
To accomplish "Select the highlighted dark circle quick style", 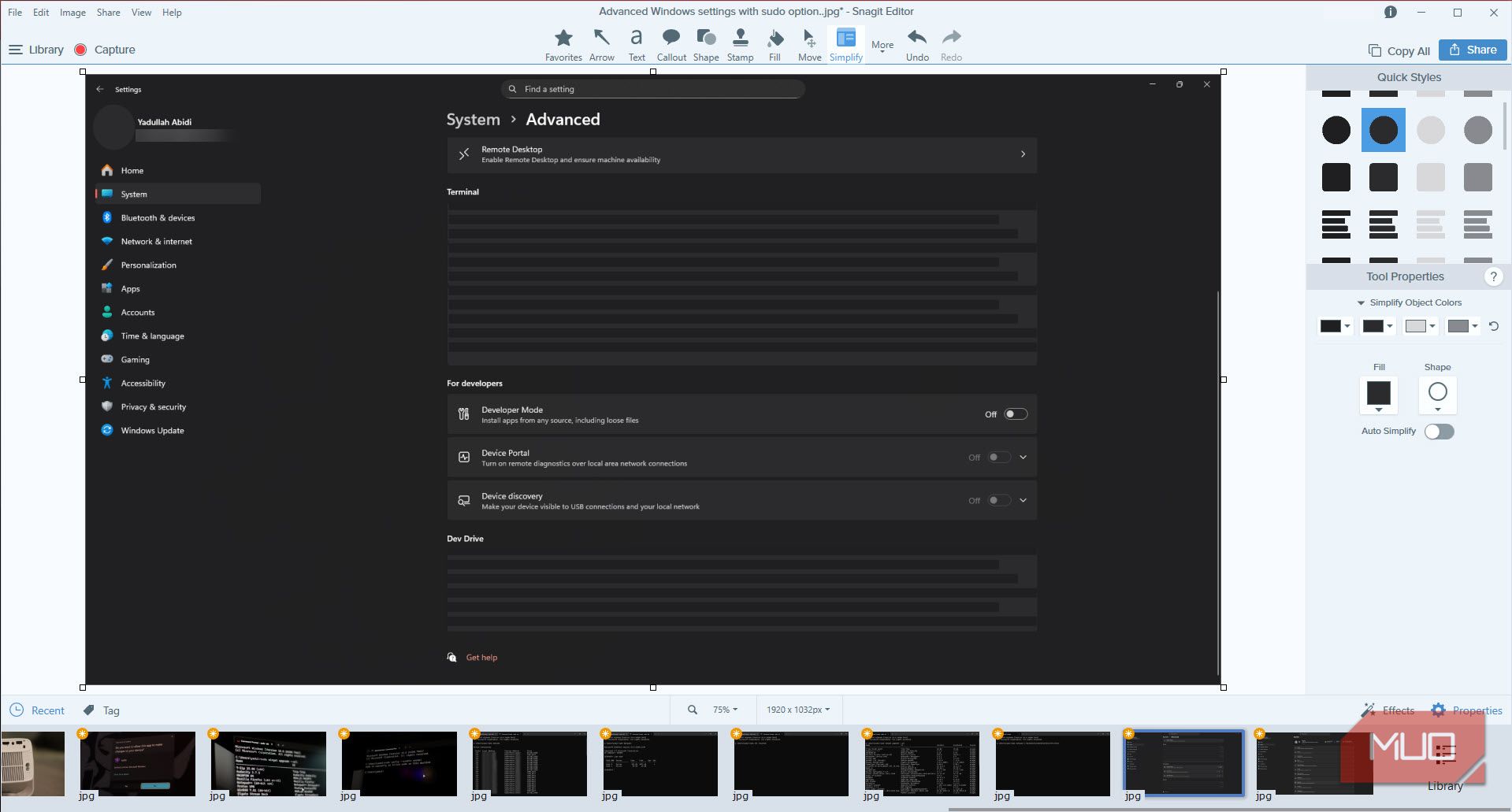I will [1383, 130].
